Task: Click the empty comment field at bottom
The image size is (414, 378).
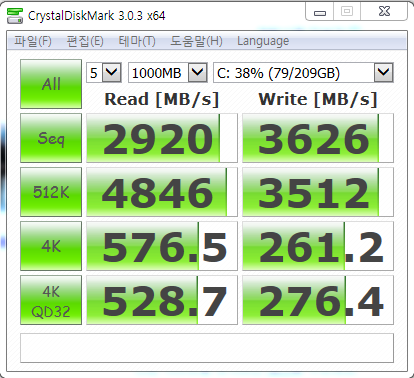Action: pos(207,348)
